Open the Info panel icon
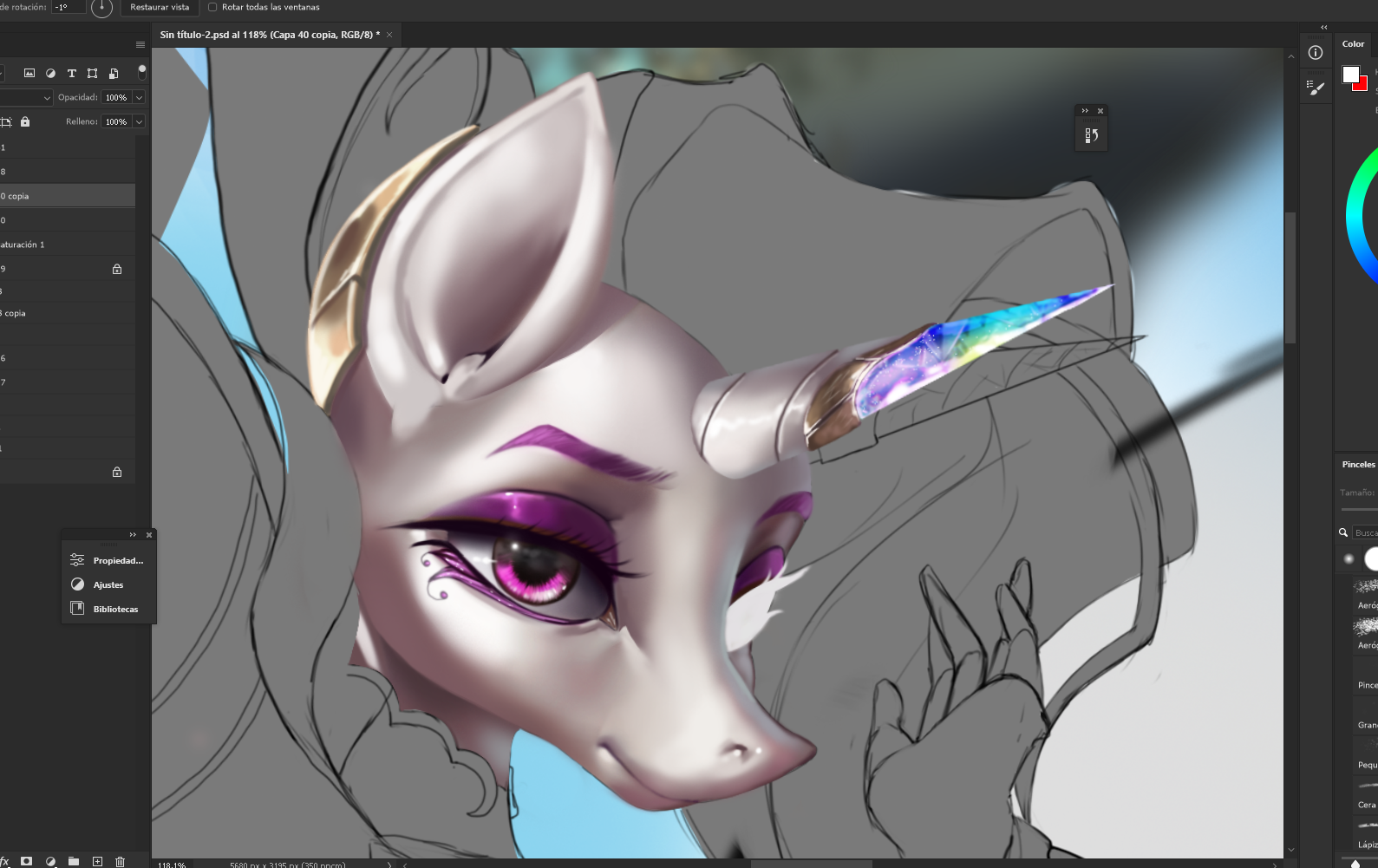Viewport: 1378px width, 868px height. click(x=1316, y=53)
